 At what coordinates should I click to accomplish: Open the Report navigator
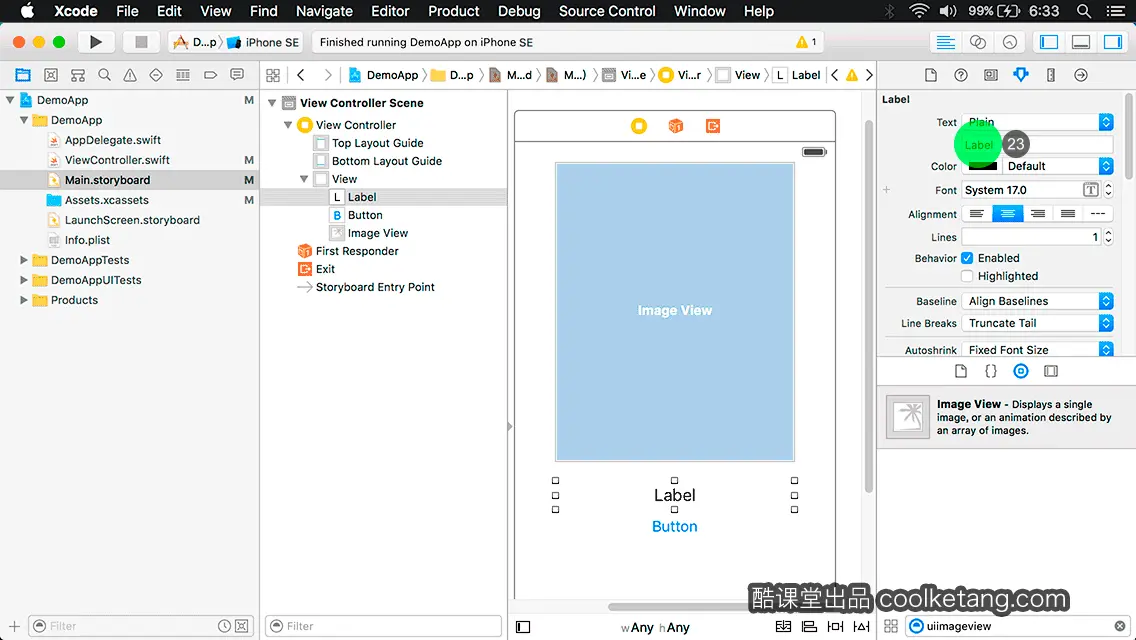[x=237, y=75]
